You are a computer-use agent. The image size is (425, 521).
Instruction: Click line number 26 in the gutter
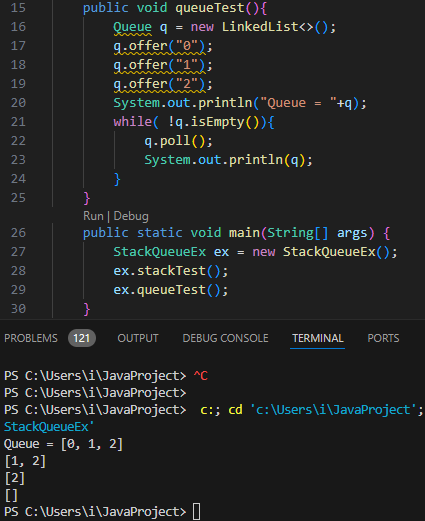click(18, 233)
